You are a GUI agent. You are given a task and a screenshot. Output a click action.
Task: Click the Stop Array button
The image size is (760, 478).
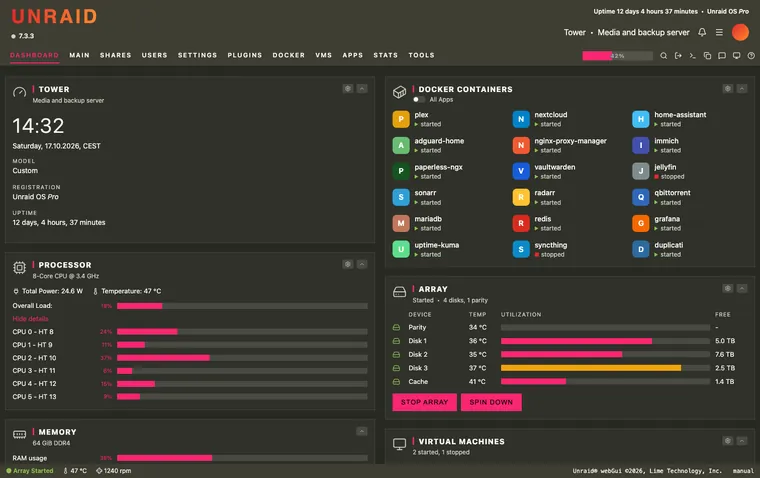pos(425,402)
